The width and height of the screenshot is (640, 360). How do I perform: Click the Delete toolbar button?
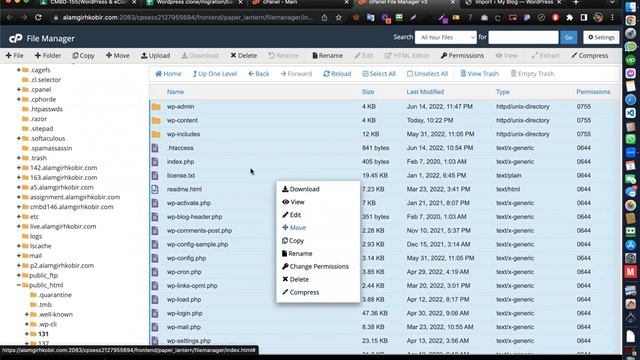pos(244,56)
